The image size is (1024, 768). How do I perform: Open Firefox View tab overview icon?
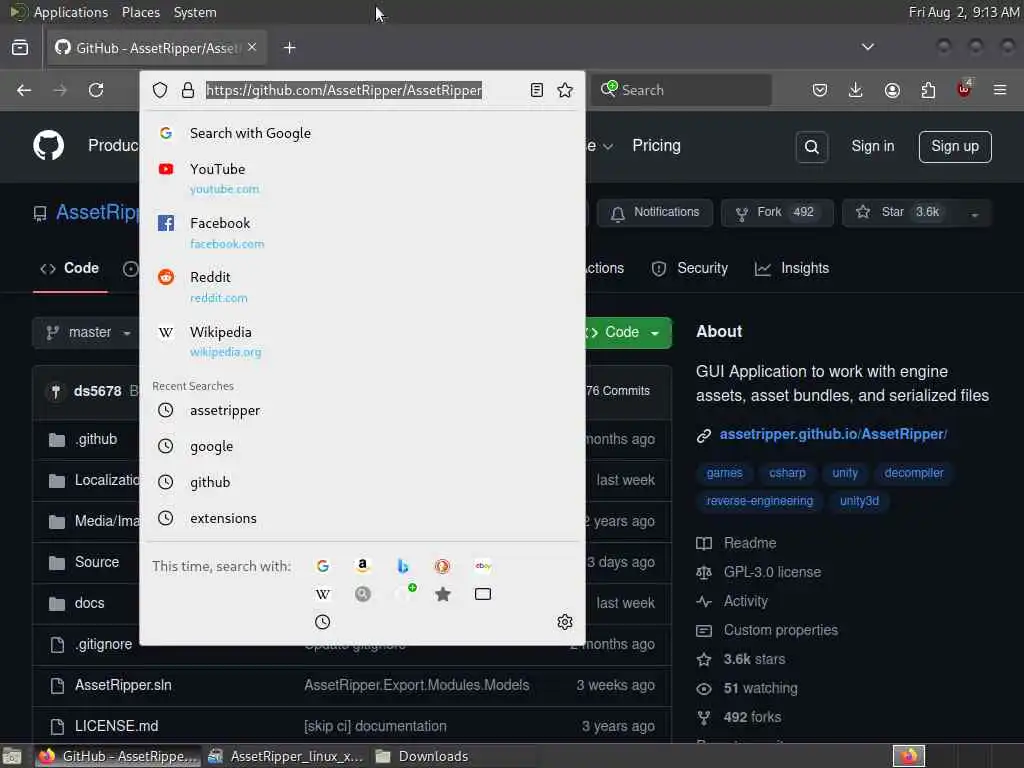point(20,48)
